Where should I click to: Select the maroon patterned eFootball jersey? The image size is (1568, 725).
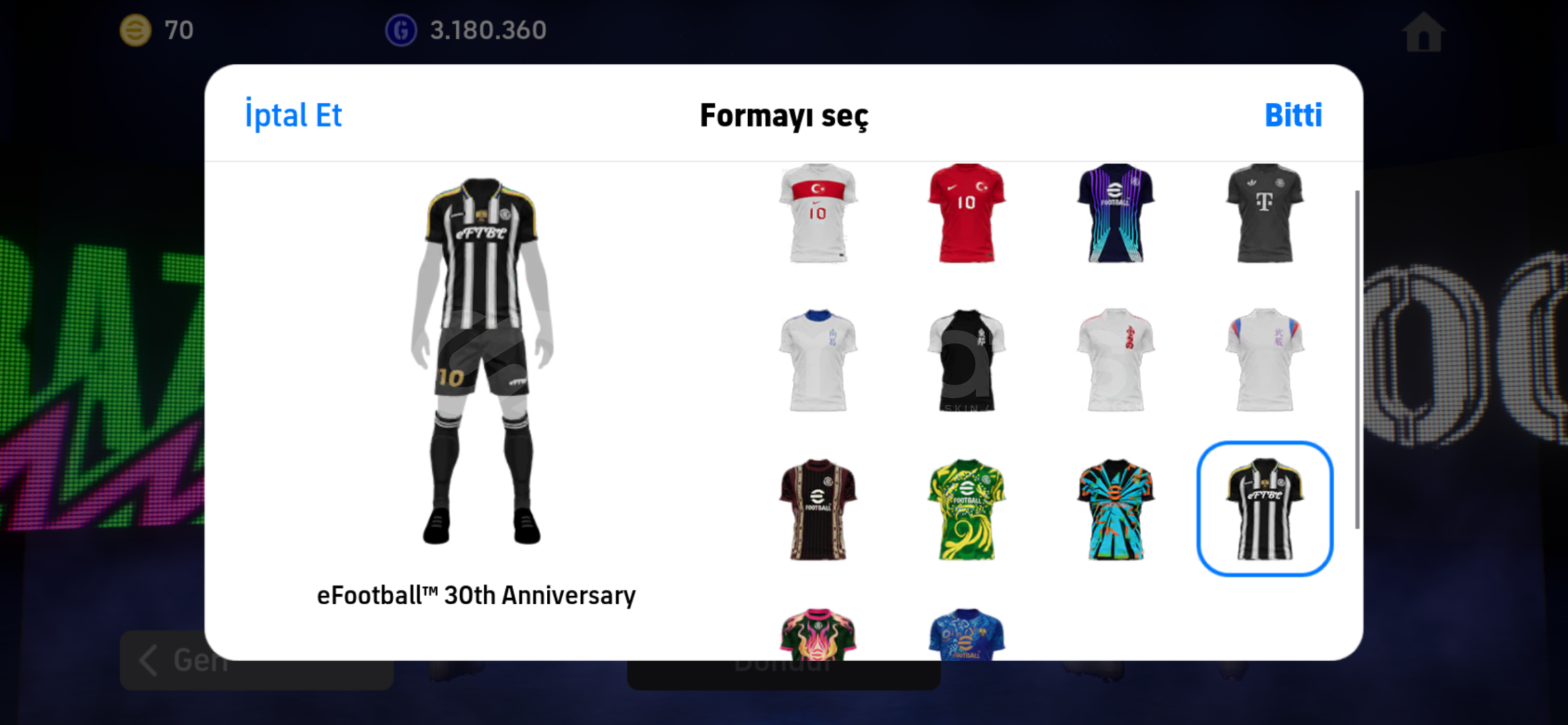(817, 509)
